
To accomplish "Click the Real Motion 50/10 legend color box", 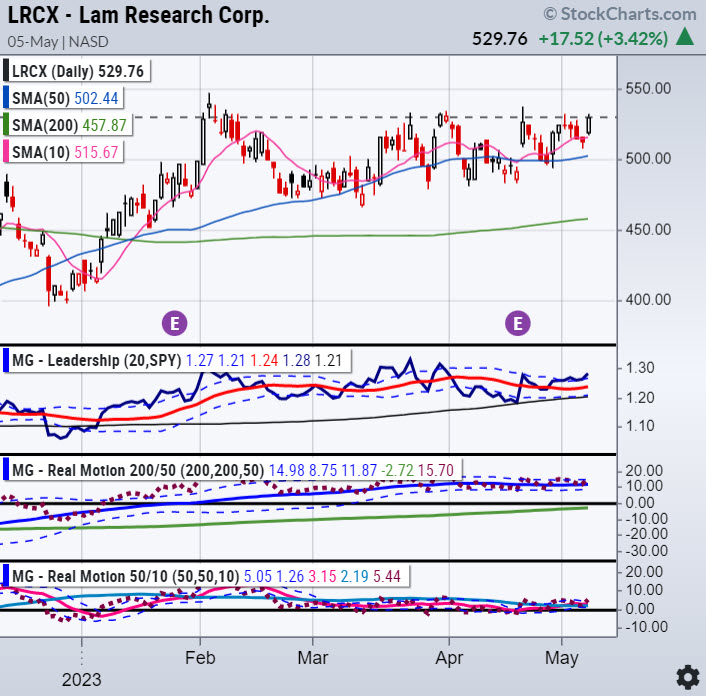I will pos(7,575).
